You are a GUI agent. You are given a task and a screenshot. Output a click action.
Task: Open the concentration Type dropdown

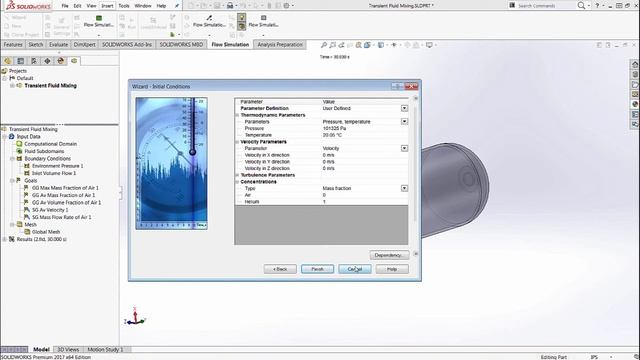point(404,188)
